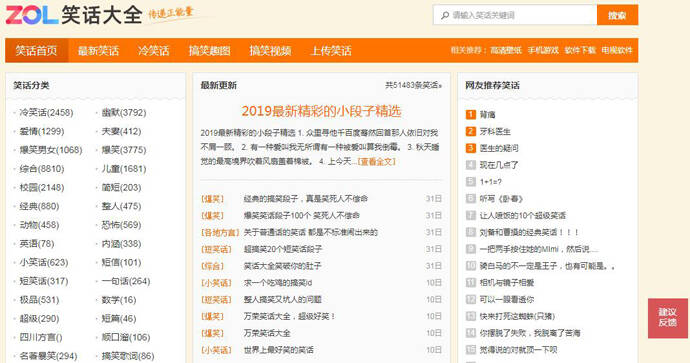690x363 pixels.
Task: Open joke 万荣笑话大全，超级好笑！
Action: click(290, 316)
